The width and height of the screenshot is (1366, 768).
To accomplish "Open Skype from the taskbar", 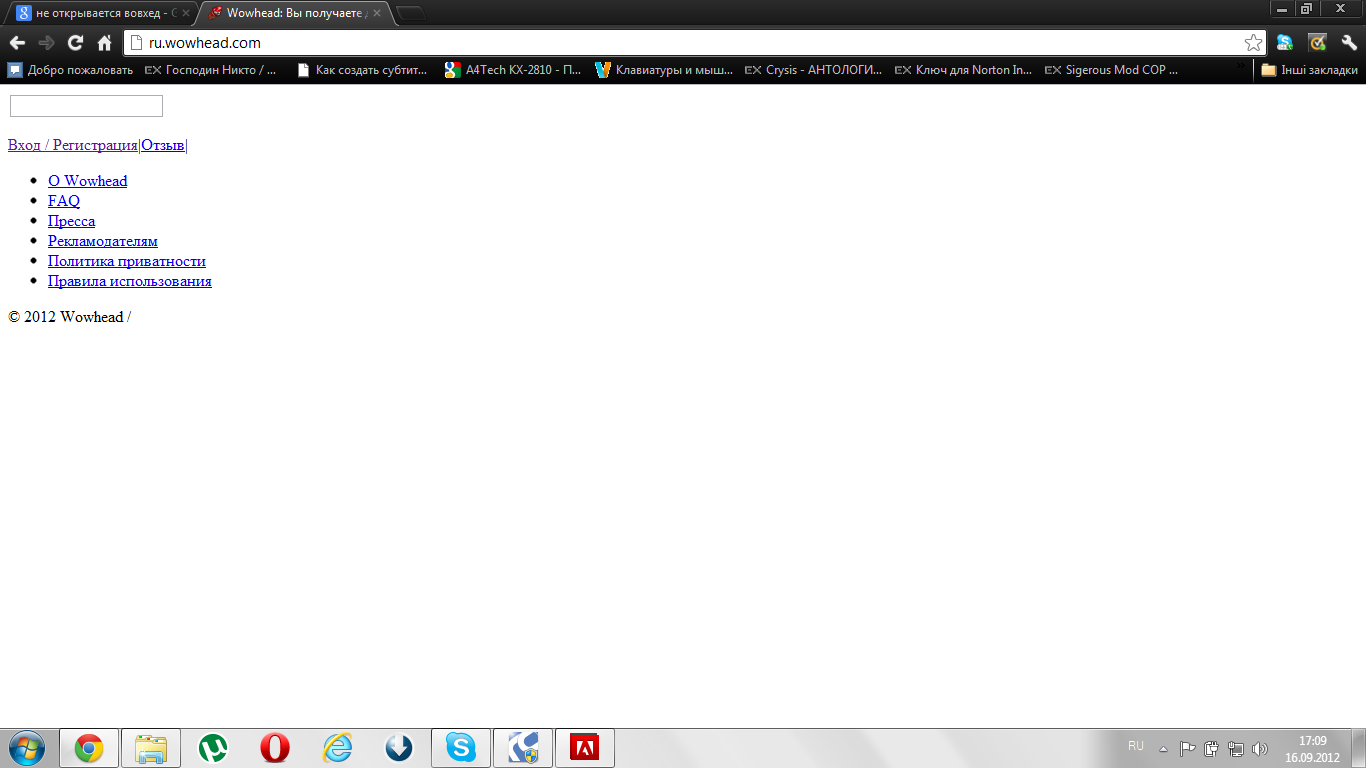I will [461, 748].
